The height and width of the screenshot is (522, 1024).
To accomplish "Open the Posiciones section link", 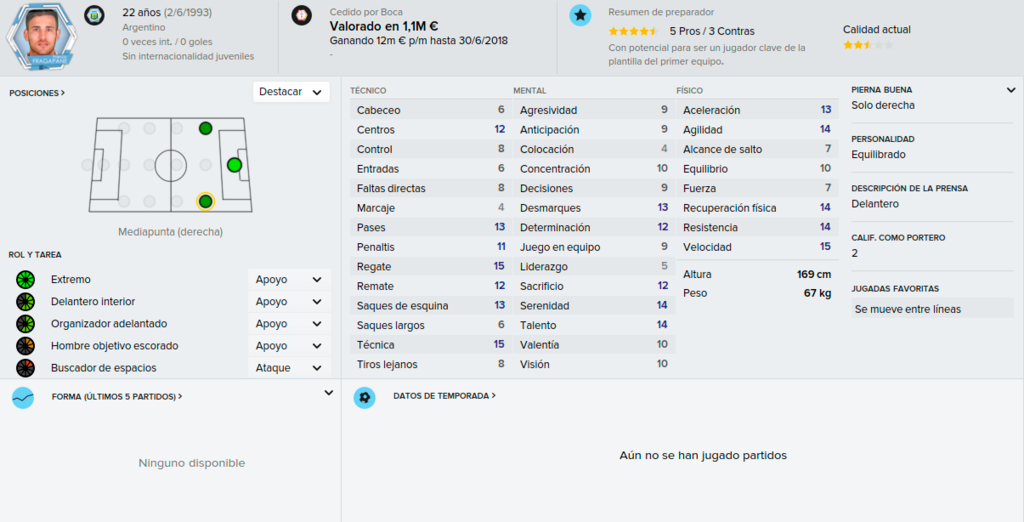I will [37, 93].
